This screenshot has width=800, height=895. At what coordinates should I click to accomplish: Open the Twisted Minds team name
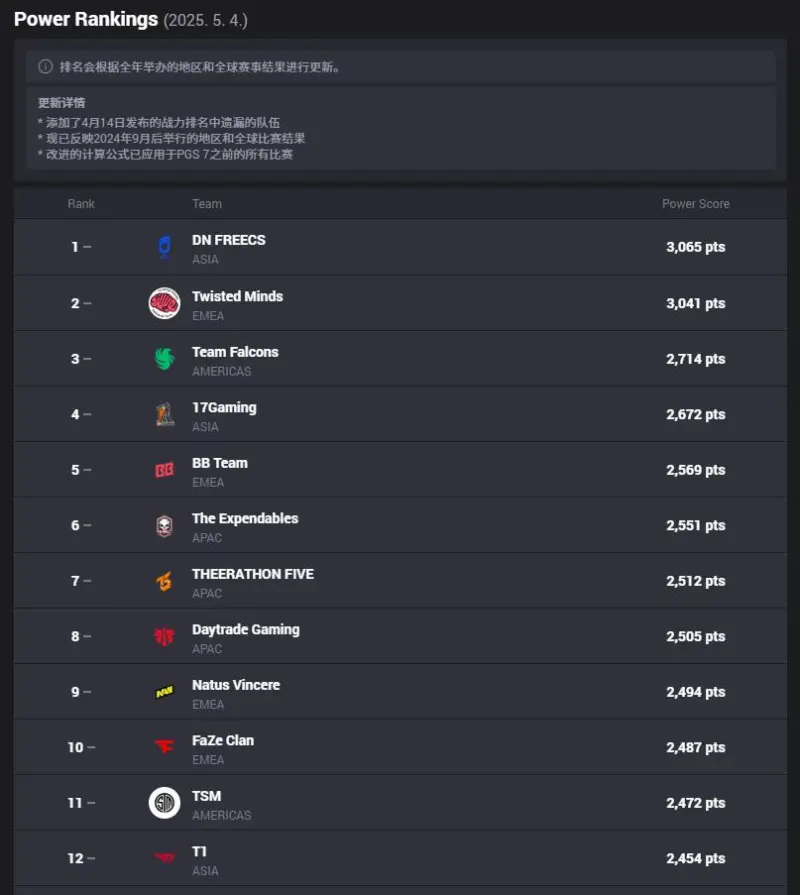pos(237,296)
